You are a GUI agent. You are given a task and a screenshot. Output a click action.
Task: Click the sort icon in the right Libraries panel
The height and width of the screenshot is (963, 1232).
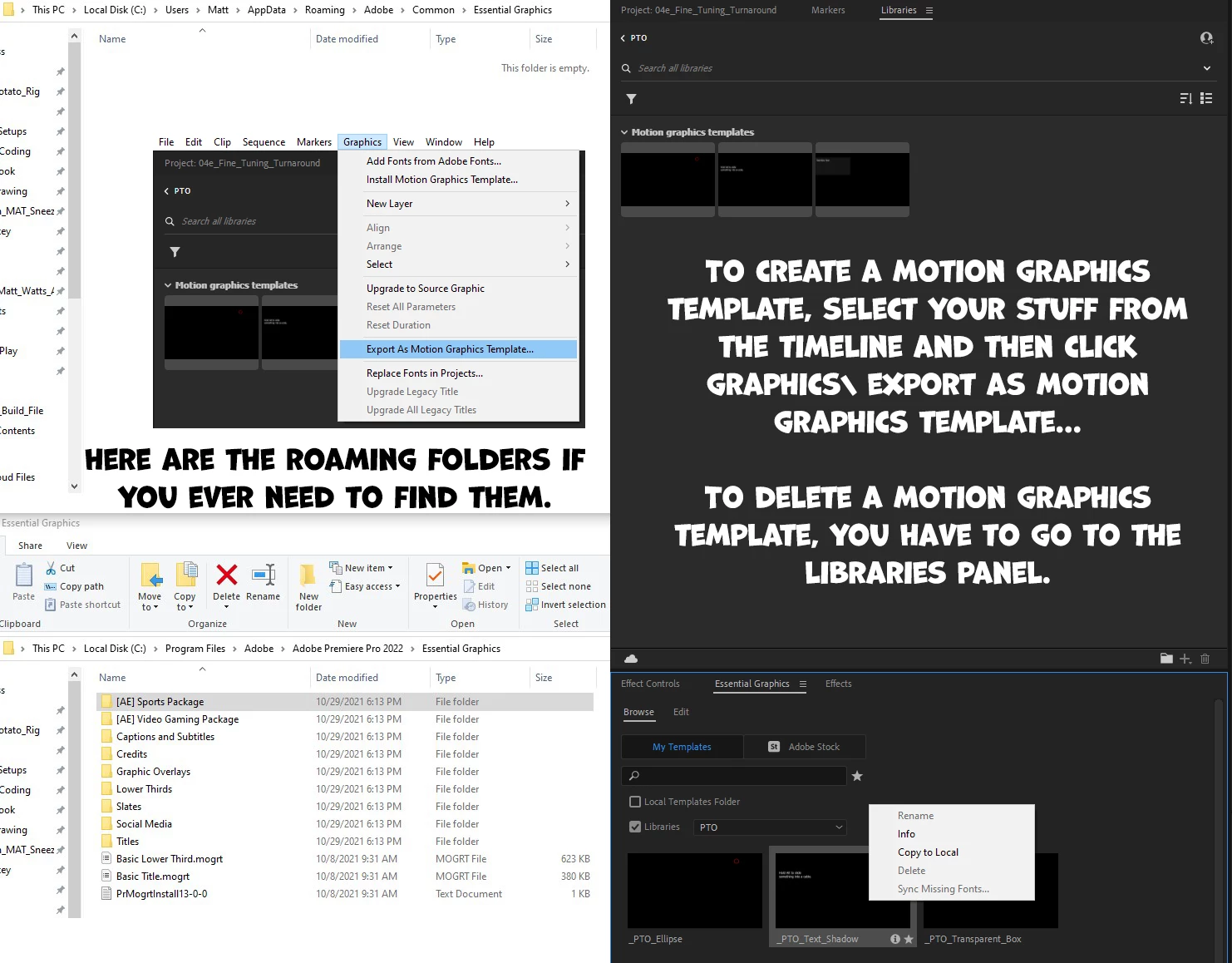(x=1186, y=98)
